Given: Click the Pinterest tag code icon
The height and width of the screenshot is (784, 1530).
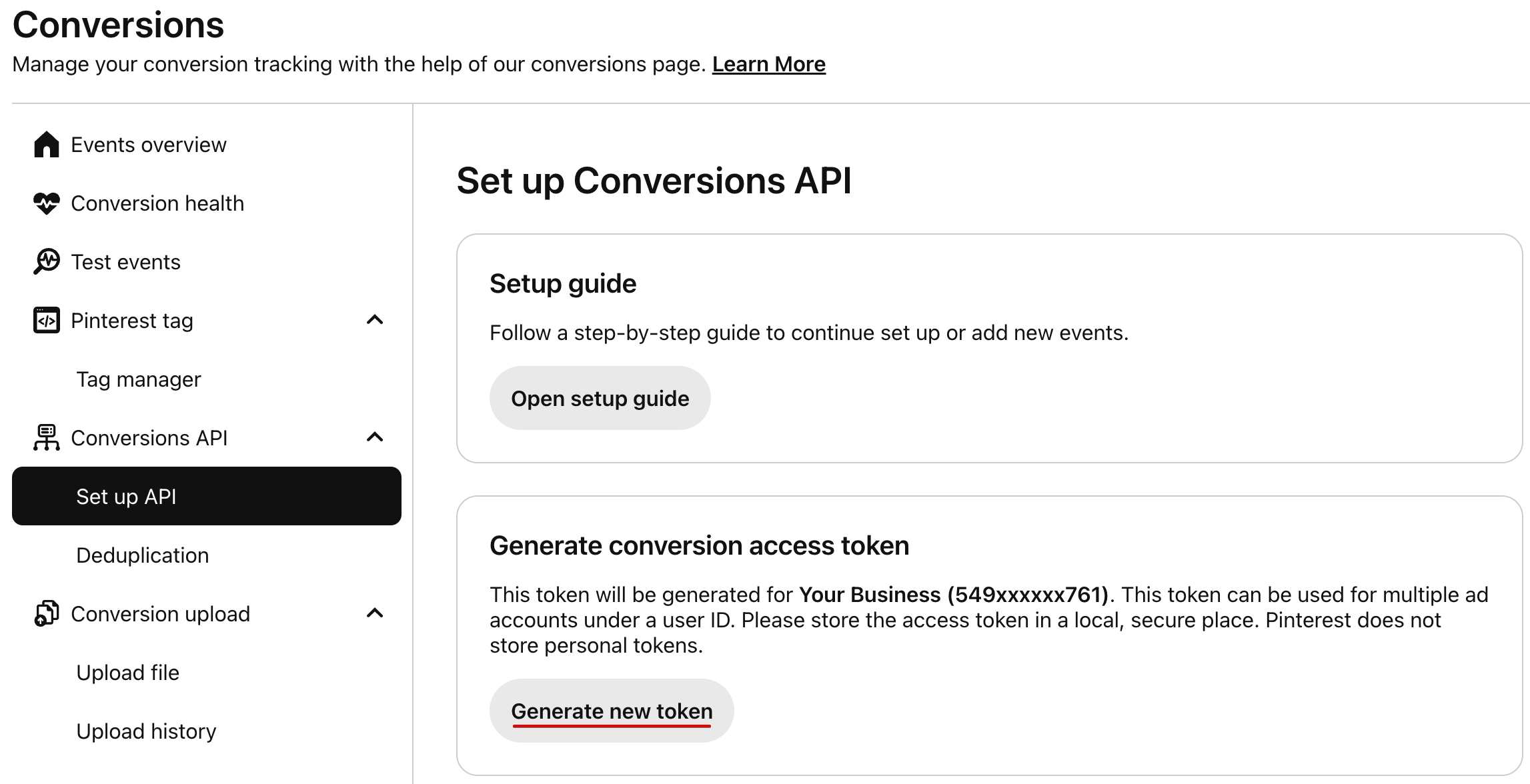Looking at the screenshot, I should (46, 321).
